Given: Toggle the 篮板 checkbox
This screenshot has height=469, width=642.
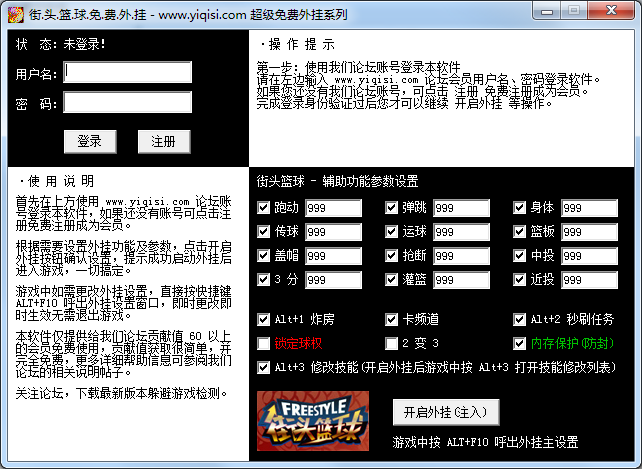Looking at the screenshot, I should pos(520,231).
